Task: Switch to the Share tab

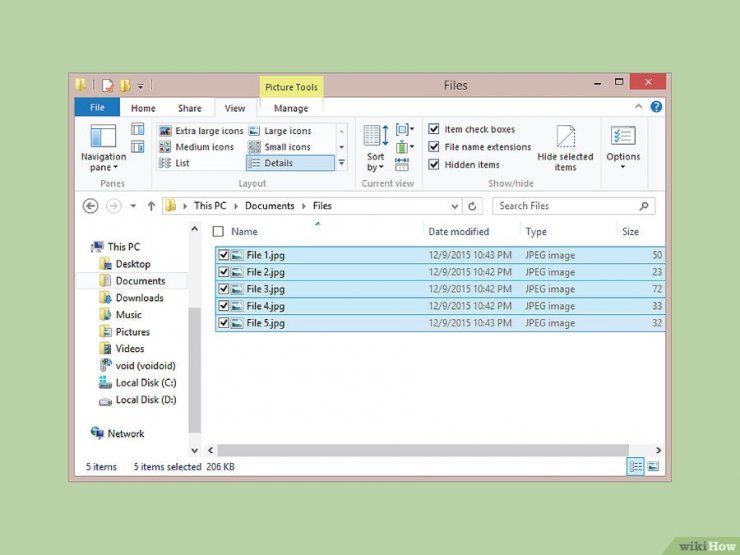Action: point(190,108)
